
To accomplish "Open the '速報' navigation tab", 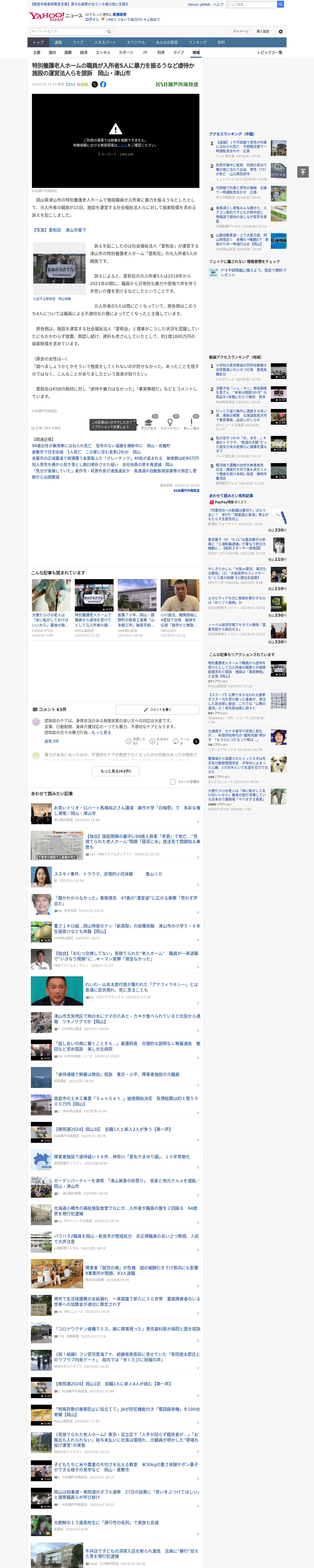I will click(58, 43).
